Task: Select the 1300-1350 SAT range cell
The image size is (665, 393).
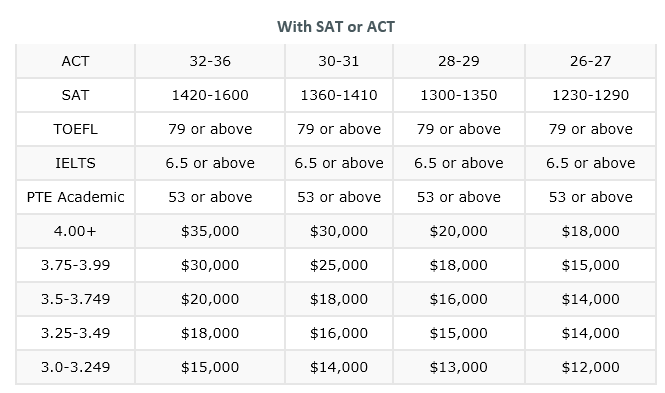Action: click(x=458, y=95)
